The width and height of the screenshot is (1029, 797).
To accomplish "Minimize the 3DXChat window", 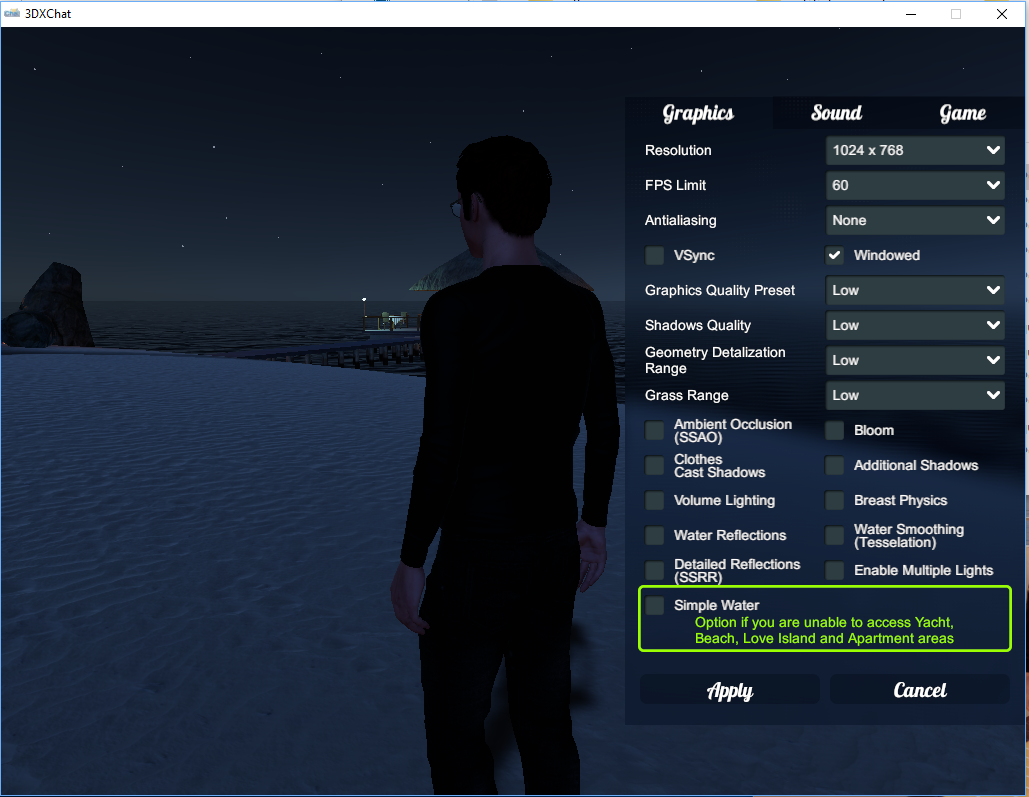I will click(911, 14).
